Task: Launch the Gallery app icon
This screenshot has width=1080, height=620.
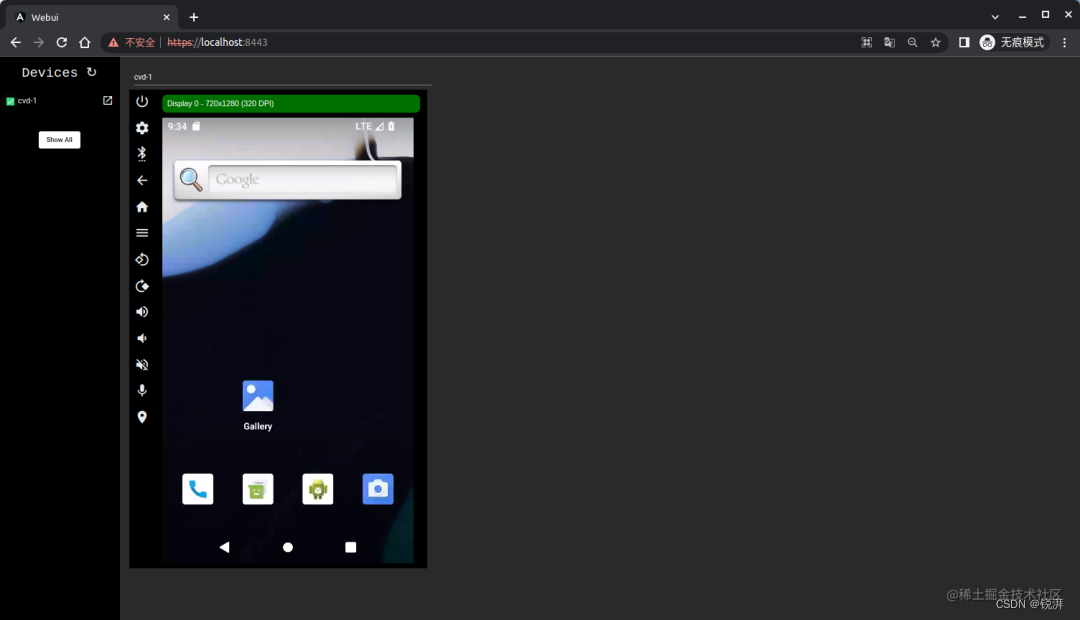Action: [258, 396]
